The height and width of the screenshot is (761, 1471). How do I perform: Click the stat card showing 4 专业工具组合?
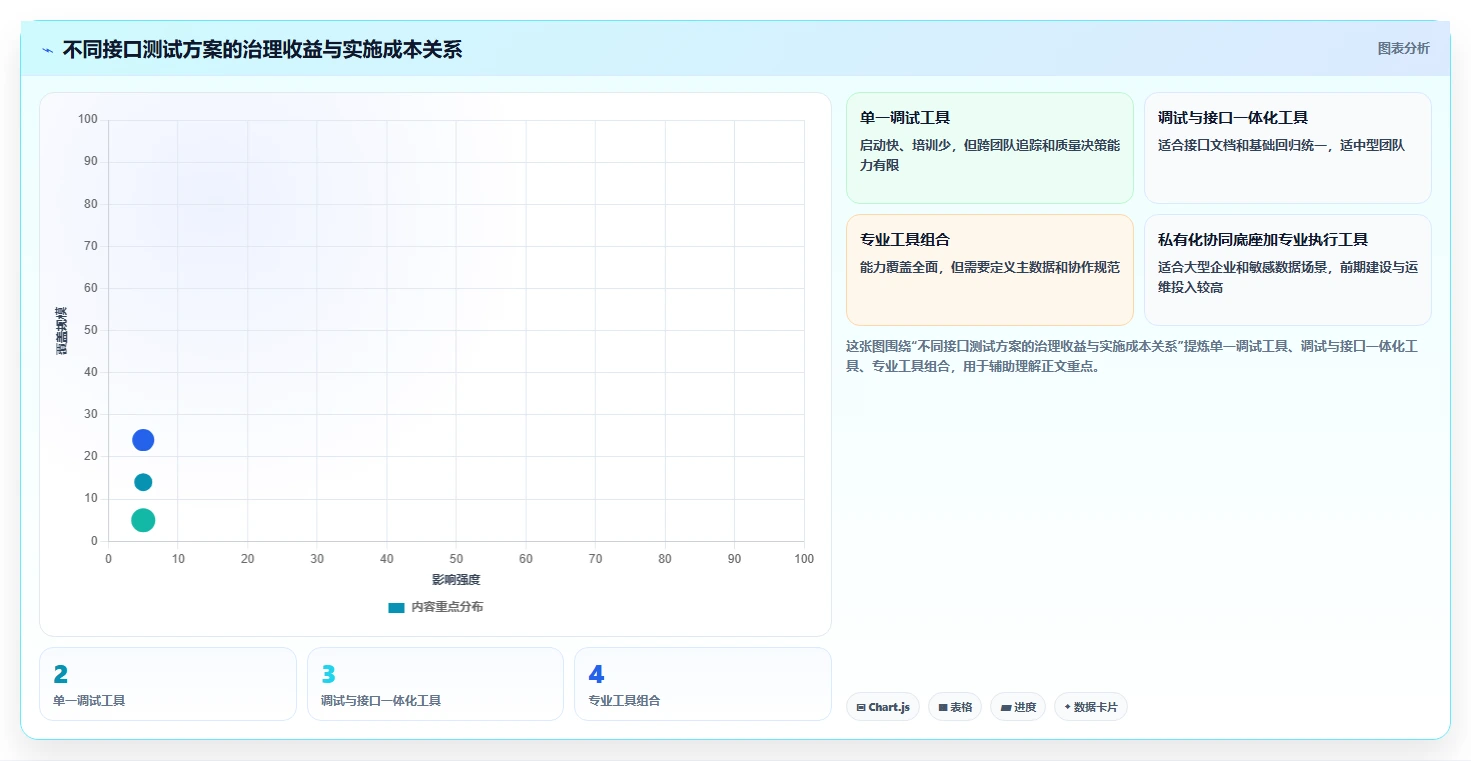coord(703,684)
